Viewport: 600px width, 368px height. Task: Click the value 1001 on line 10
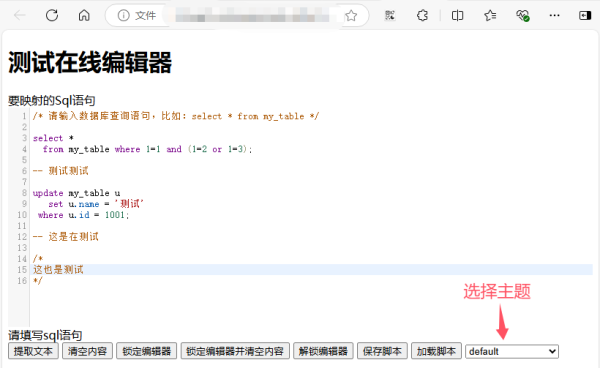[115, 215]
